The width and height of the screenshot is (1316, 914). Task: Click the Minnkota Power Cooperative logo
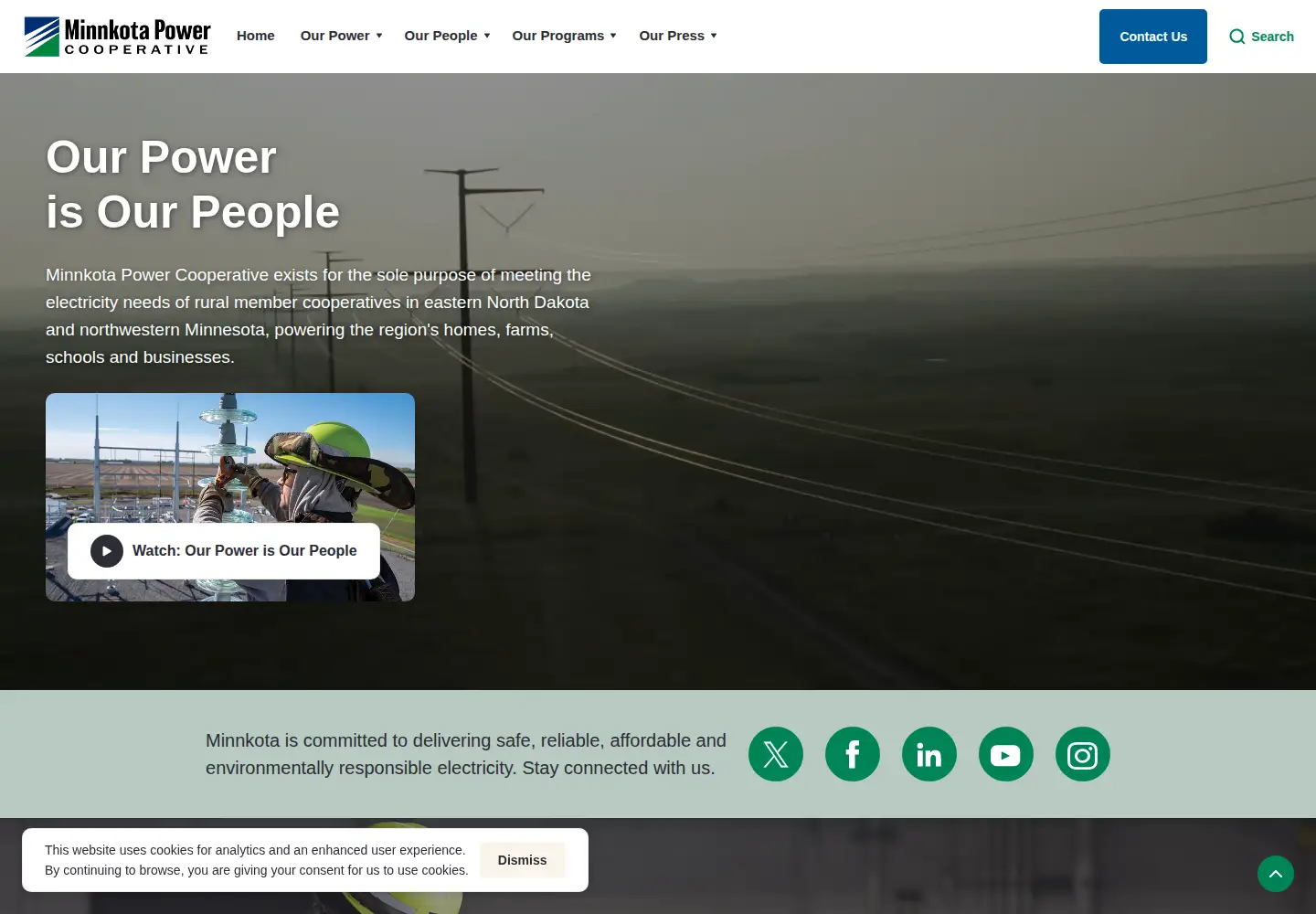click(x=117, y=37)
